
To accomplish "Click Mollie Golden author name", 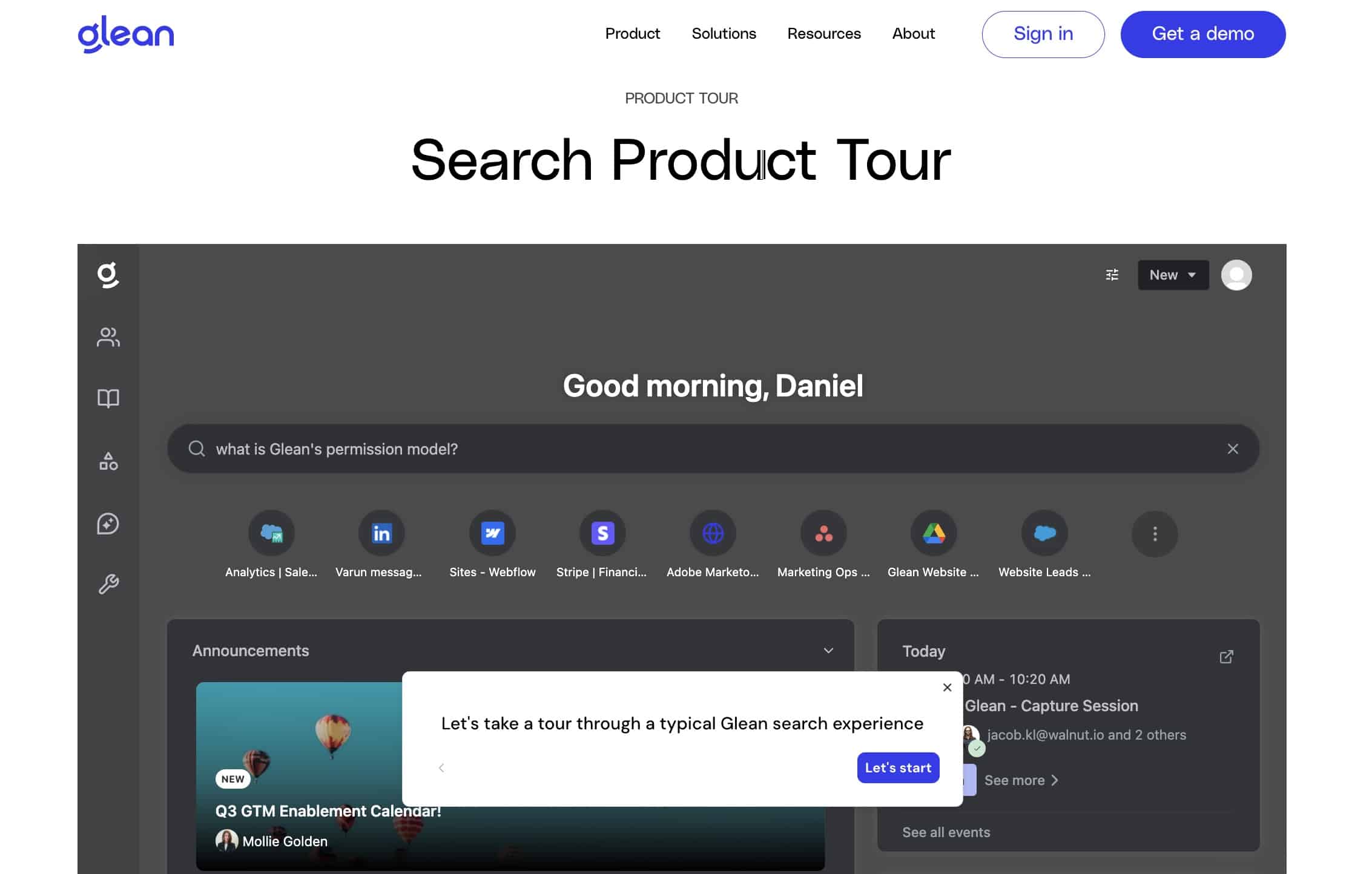I will (285, 841).
